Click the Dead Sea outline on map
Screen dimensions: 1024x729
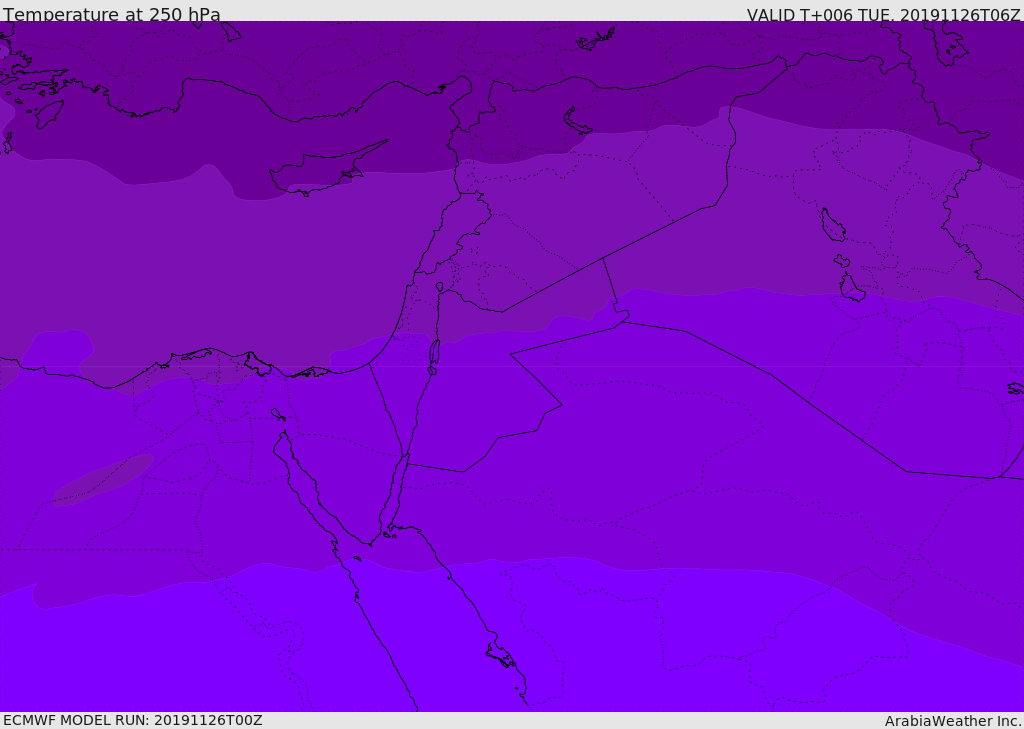coord(434,353)
